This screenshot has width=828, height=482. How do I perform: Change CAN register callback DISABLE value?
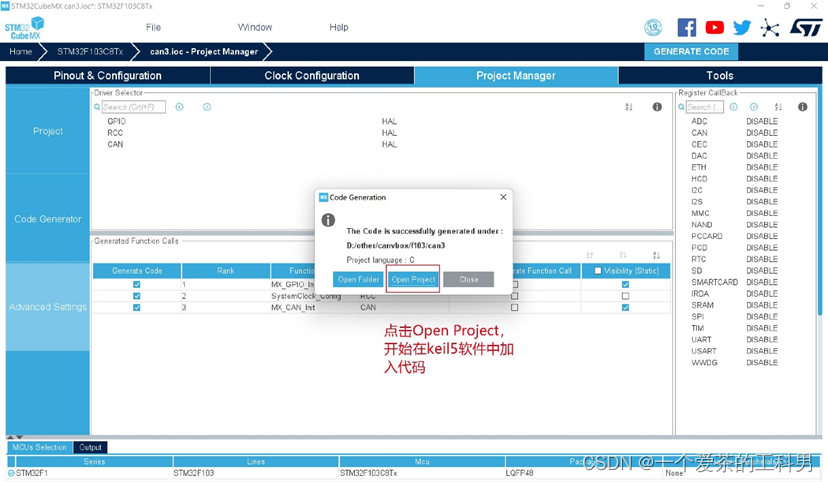[762, 133]
